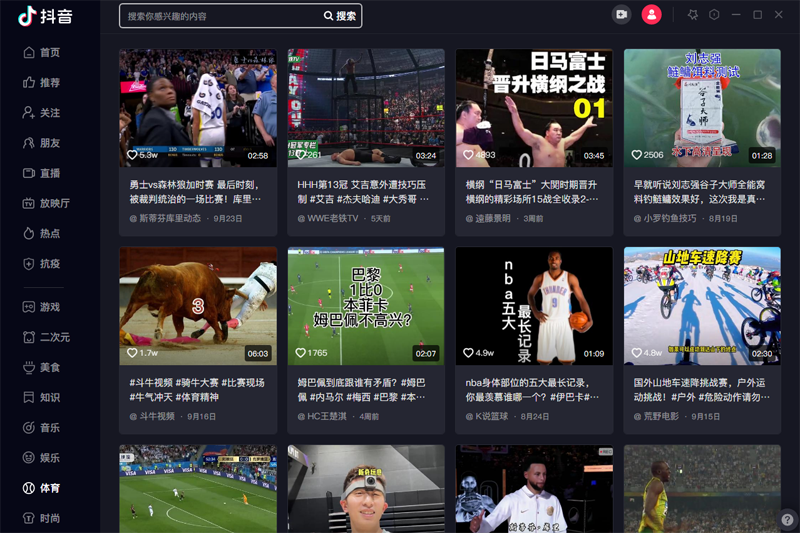This screenshot has width=800, height=533.
Task: Open 放映厅 TV icon in sidebar
Action: [x=29, y=203]
